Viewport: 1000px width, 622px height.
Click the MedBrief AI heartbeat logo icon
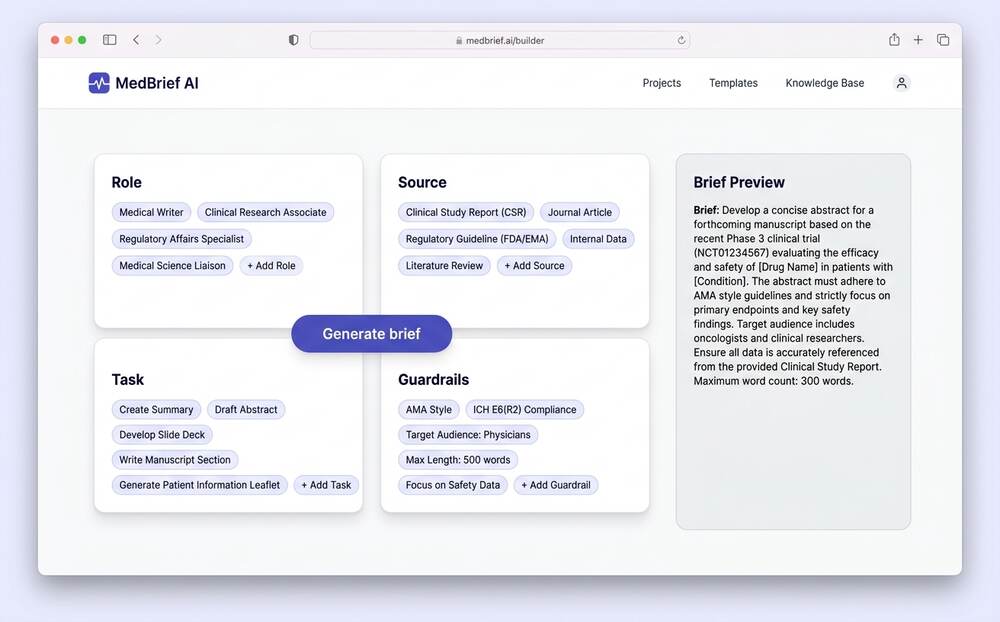(x=99, y=83)
